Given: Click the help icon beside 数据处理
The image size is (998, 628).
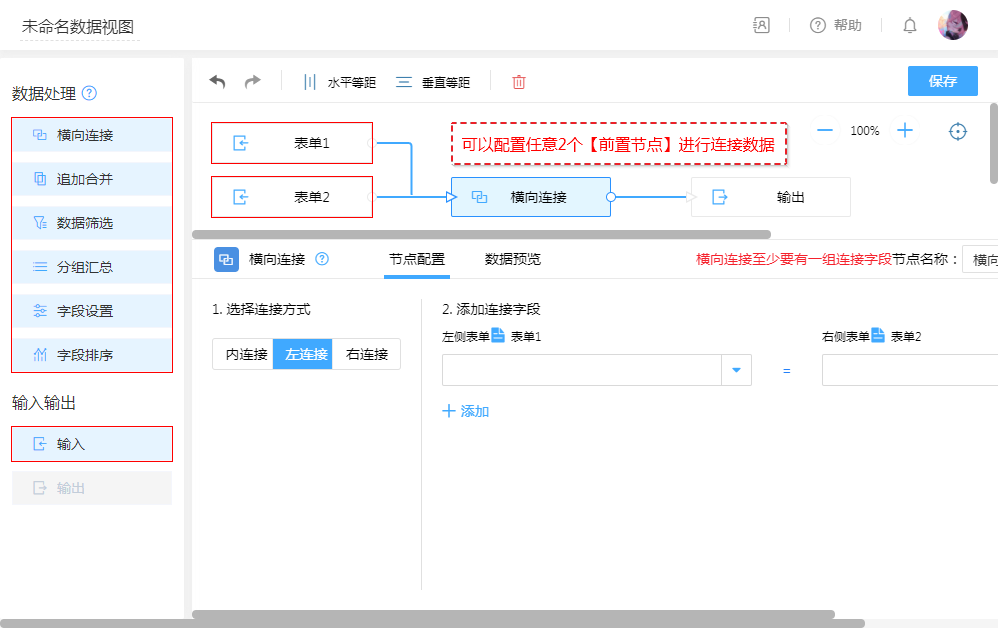Looking at the screenshot, I should point(89,93).
